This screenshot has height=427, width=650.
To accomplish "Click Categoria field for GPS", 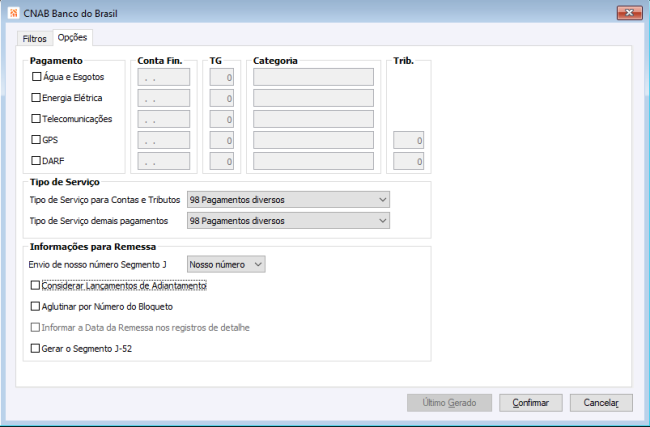I will (313, 140).
